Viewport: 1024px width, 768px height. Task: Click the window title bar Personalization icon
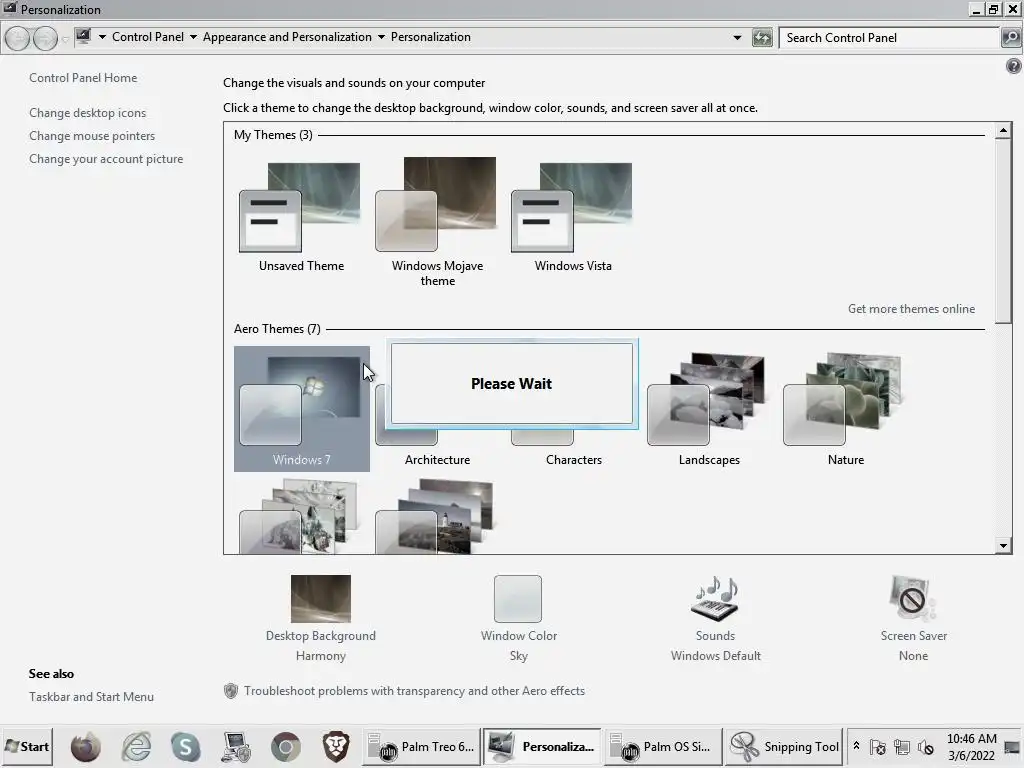[10, 8]
